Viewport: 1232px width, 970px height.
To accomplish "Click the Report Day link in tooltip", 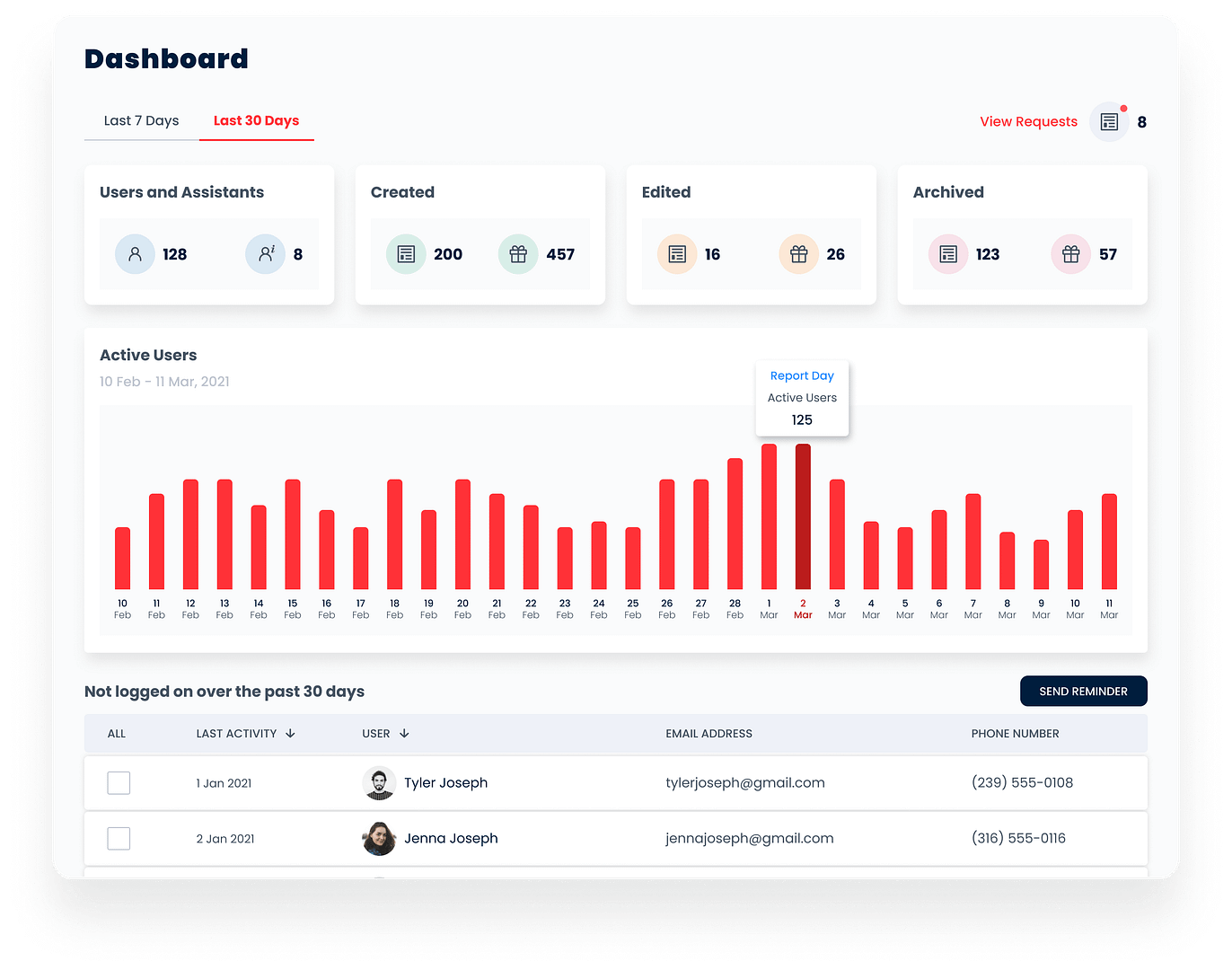I will point(802,375).
